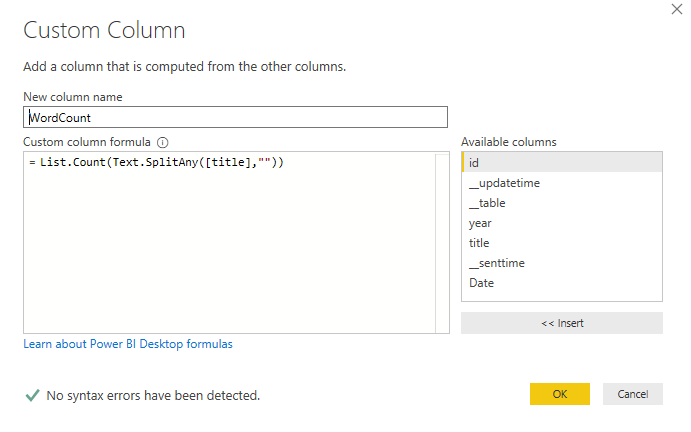Select the __senttime column
This screenshot has width=691, height=432.
[562, 263]
